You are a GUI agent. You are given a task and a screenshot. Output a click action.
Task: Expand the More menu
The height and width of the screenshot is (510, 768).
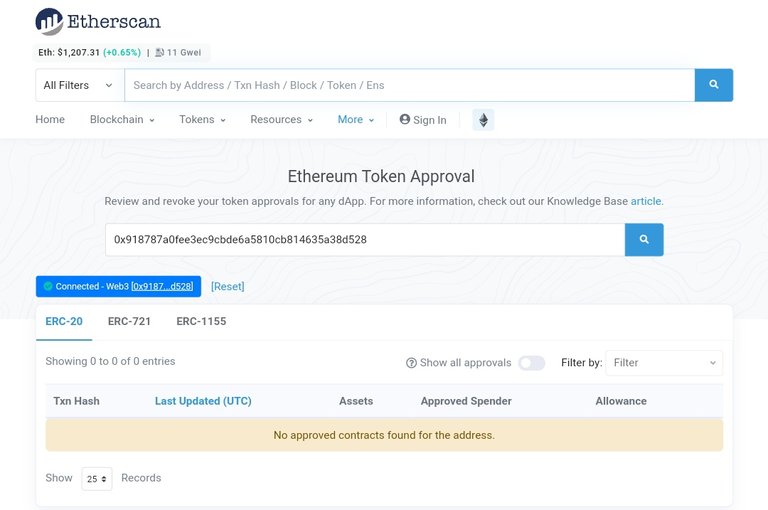[356, 120]
